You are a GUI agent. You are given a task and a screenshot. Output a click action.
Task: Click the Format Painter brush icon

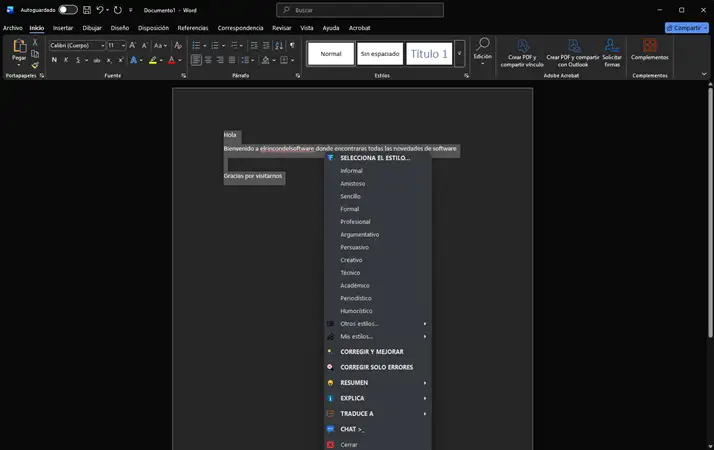[x=35, y=66]
